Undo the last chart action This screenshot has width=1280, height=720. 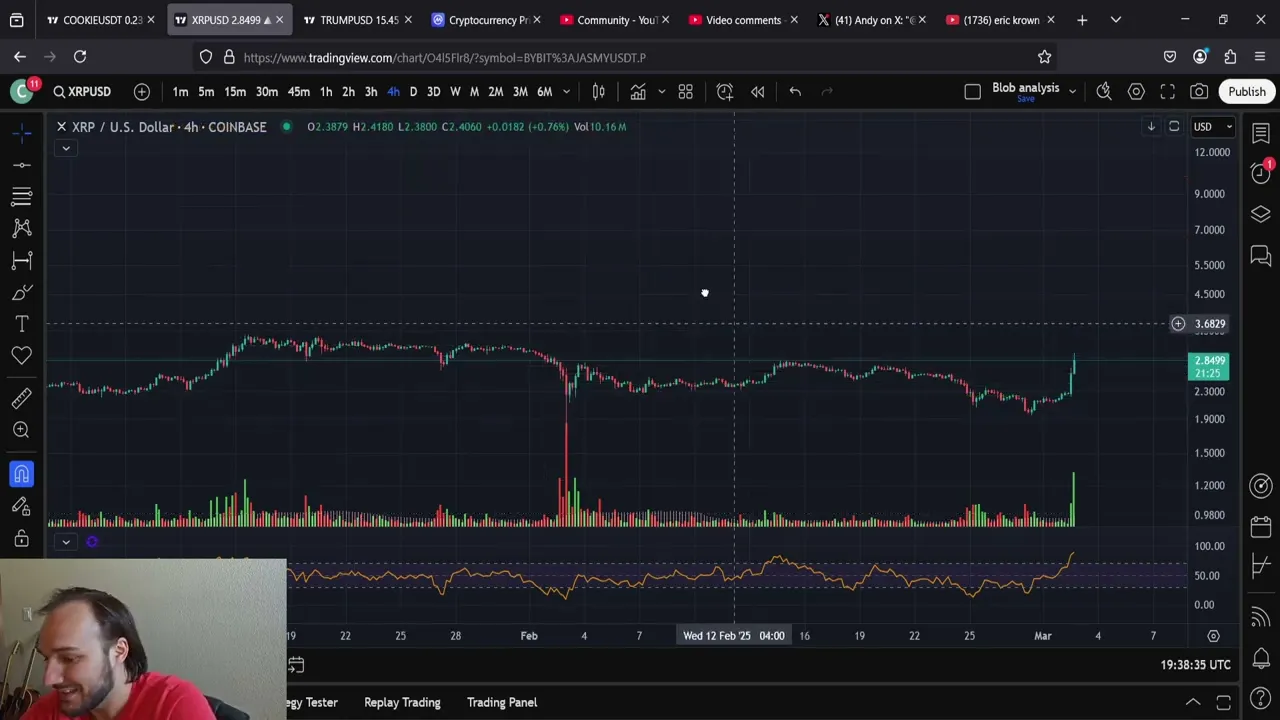point(795,92)
